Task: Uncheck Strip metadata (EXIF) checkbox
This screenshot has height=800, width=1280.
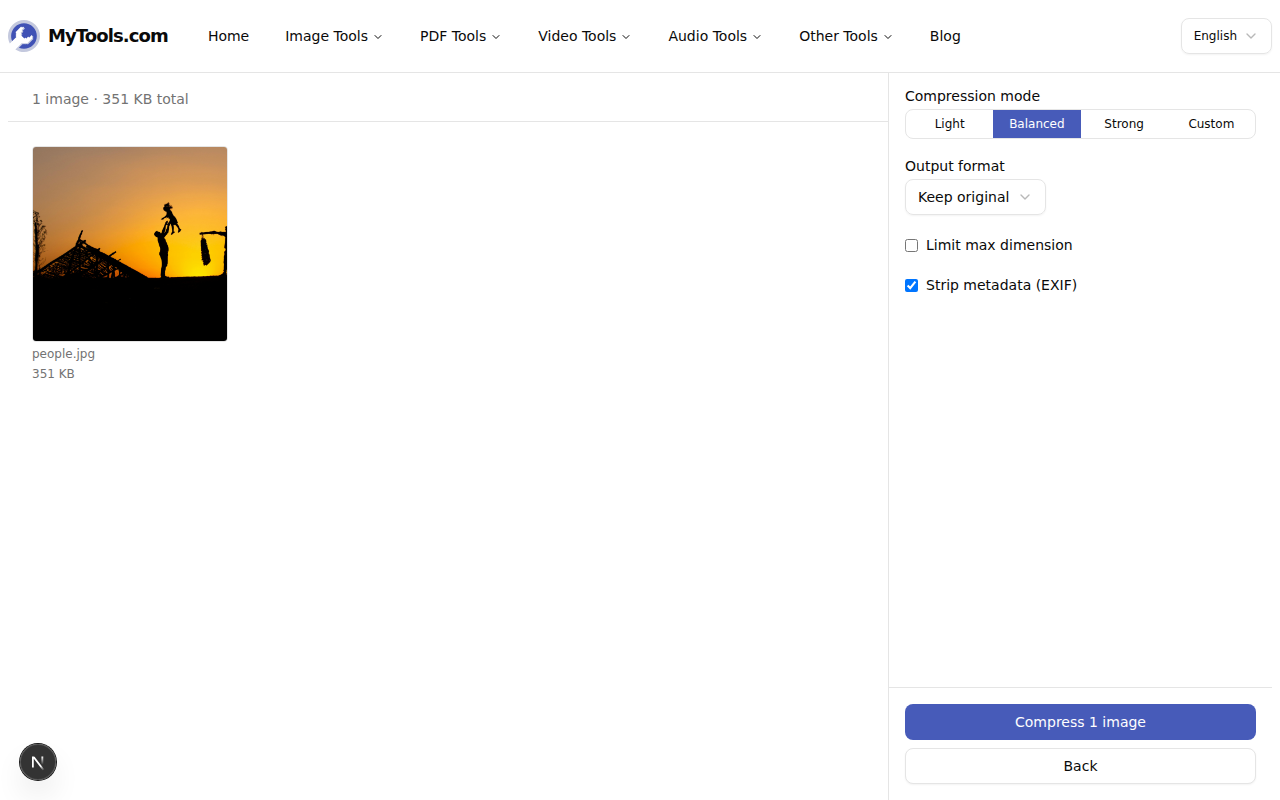Action: point(912,286)
